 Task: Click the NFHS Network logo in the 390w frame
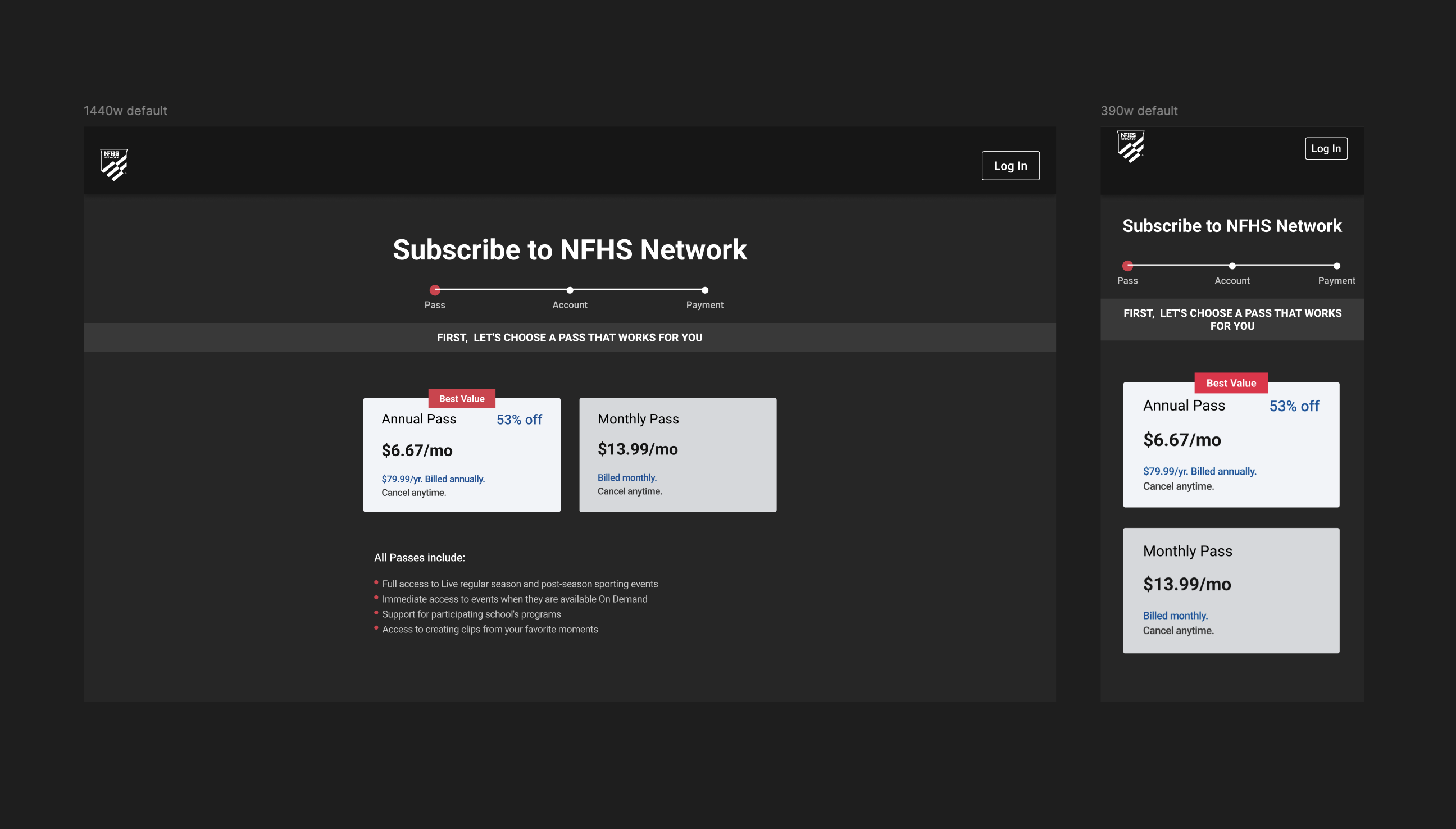tap(1130, 147)
